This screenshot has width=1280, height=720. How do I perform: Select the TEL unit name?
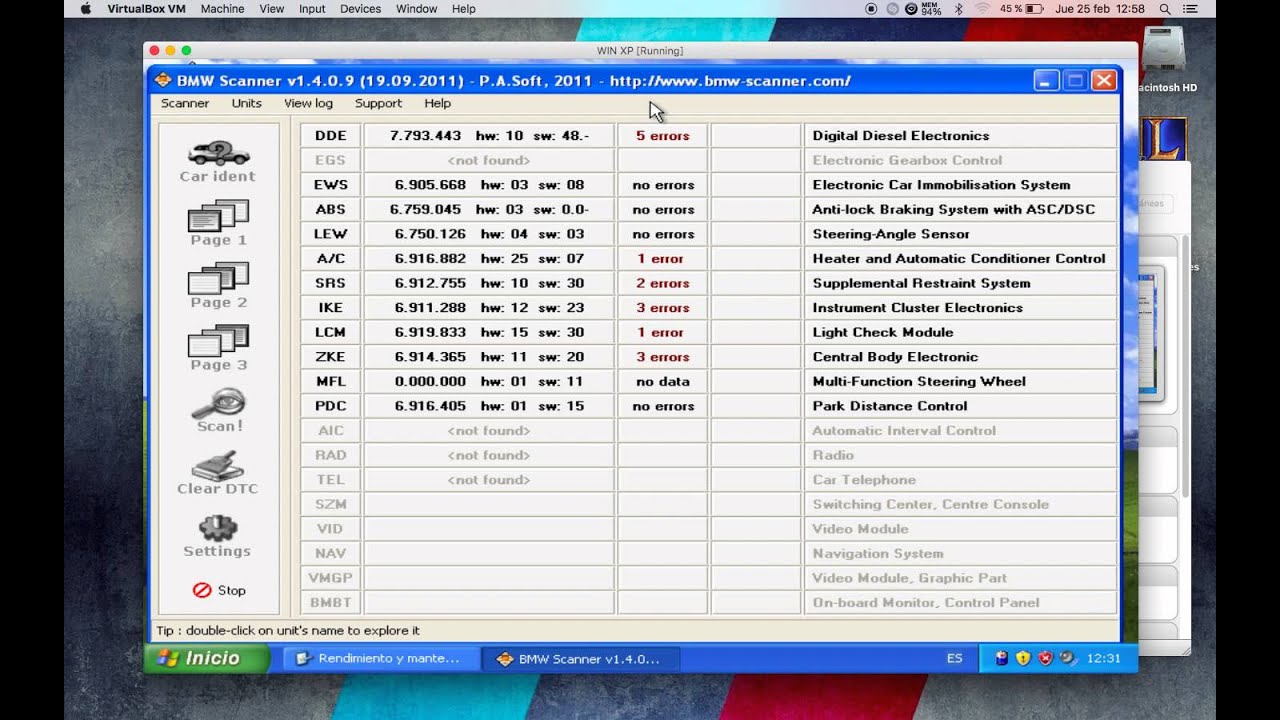pyautogui.click(x=330, y=479)
